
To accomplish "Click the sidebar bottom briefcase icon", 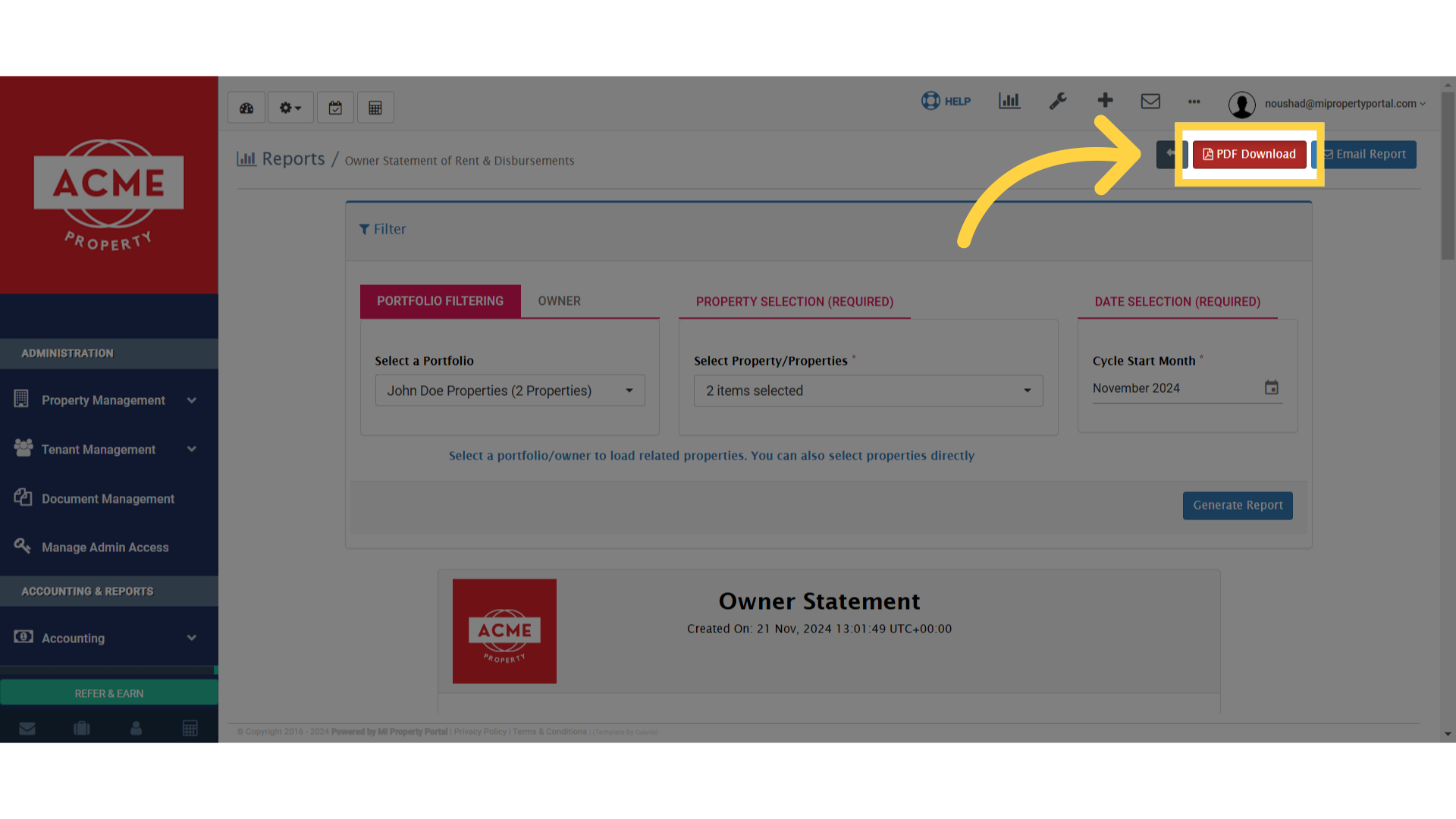I will 82,729.
